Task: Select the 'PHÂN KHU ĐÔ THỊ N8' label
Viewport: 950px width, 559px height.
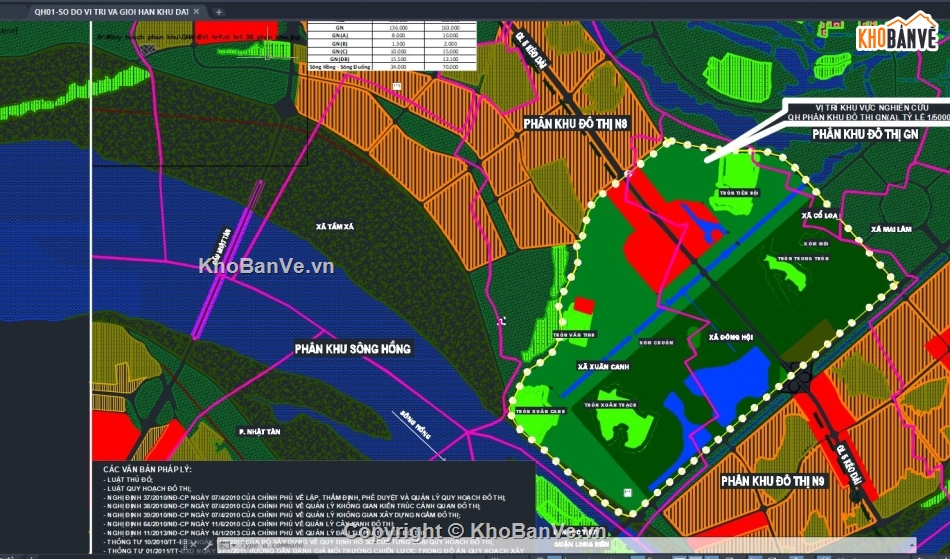Action: pos(576,124)
